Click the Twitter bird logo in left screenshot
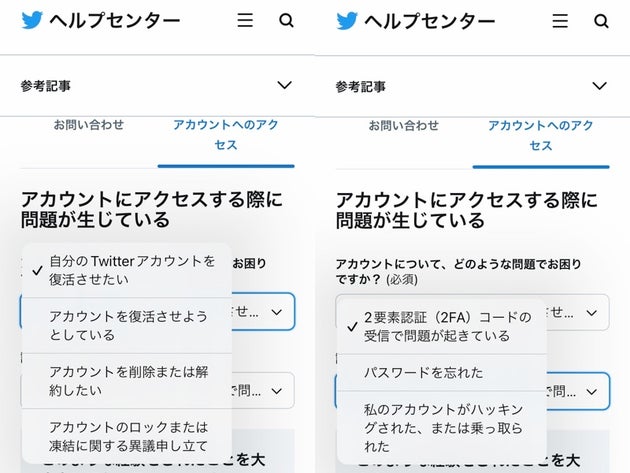This screenshot has height=473, width=630. (32, 20)
